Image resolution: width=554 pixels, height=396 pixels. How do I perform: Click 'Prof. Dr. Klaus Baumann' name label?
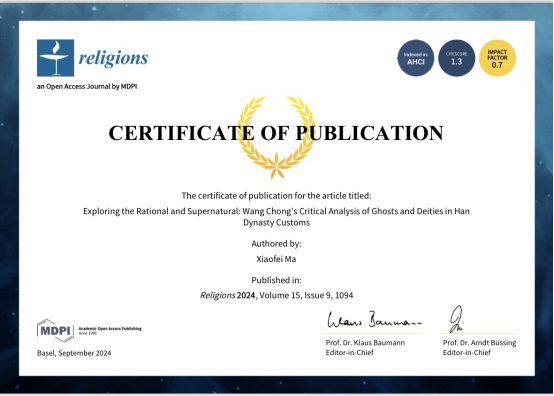tap(365, 343)
